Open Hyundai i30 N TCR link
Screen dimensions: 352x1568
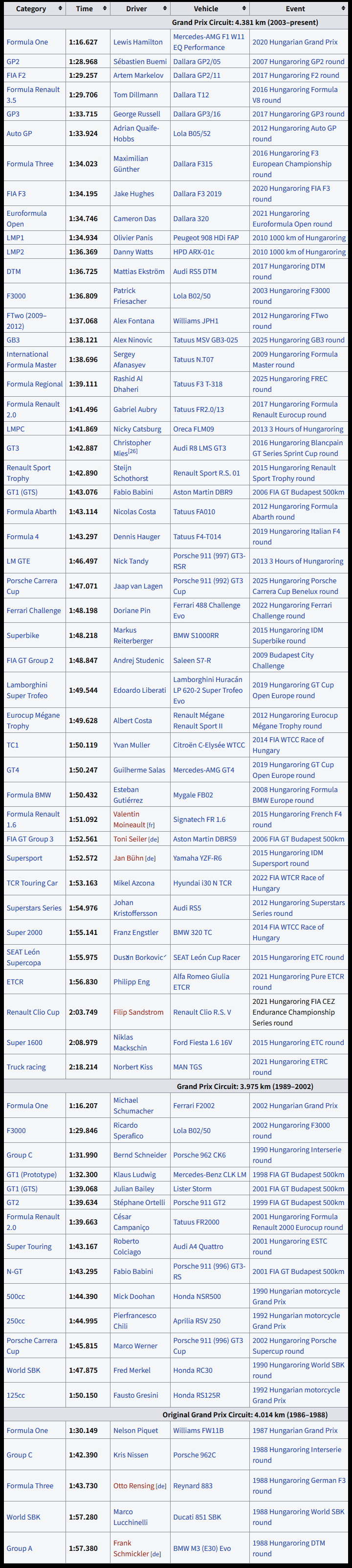pyautogui.click(x=202, y=883)
